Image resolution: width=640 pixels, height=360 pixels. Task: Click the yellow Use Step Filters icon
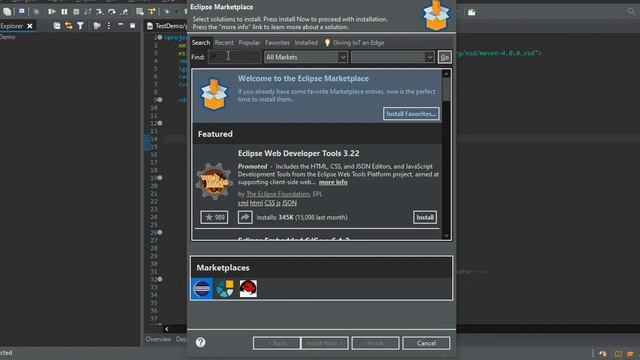pos(151,12)
